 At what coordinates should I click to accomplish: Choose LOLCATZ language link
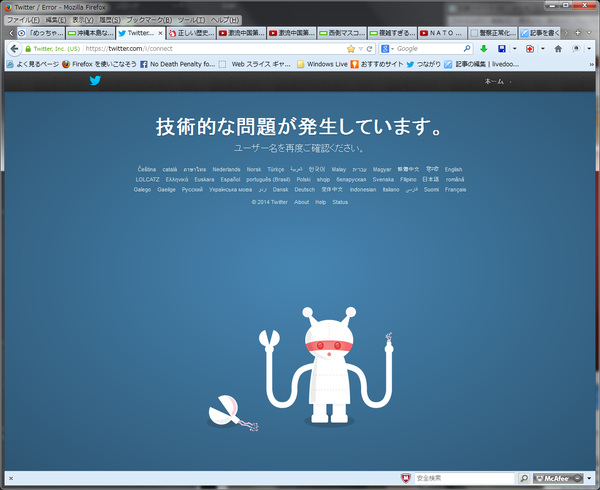[147, 179]
